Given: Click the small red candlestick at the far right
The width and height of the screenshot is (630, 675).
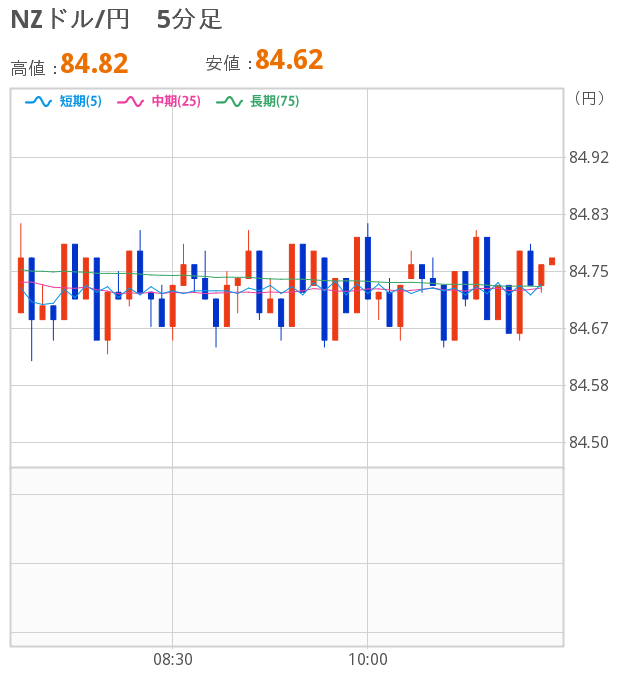Looking at the screenshot, I should (552, 261).
